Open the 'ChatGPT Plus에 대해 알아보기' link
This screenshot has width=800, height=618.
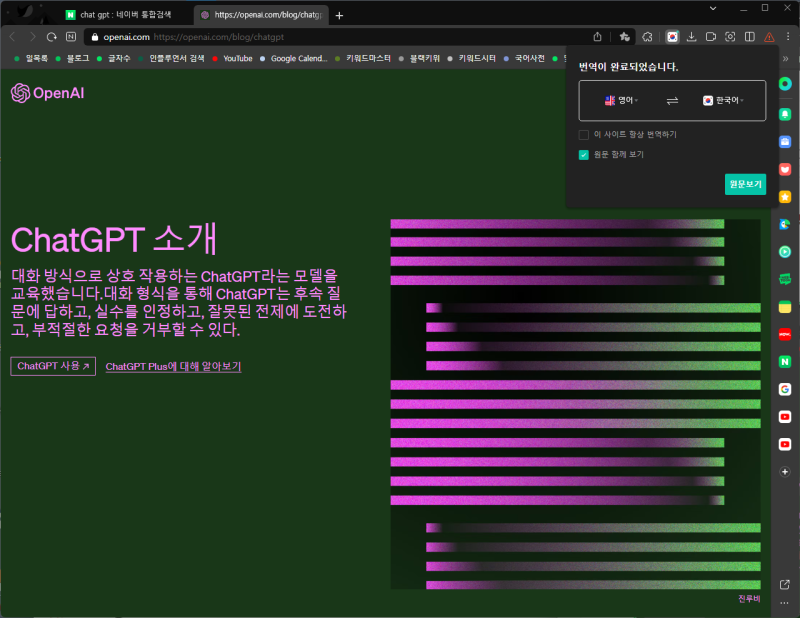(x=172, y=366)
